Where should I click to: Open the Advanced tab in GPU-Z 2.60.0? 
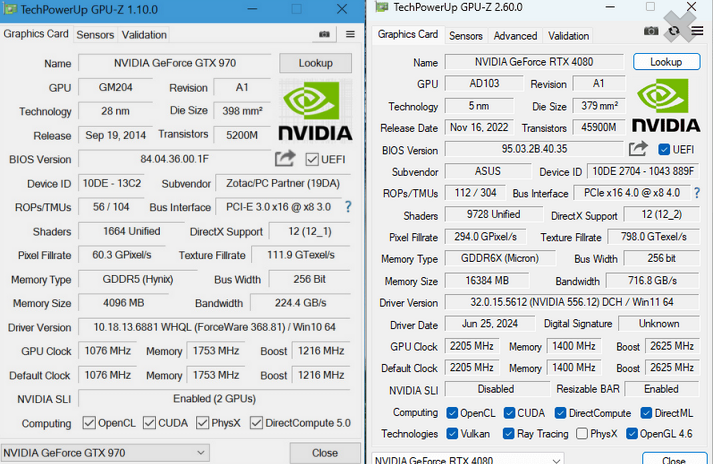click(x=515, y=35)
